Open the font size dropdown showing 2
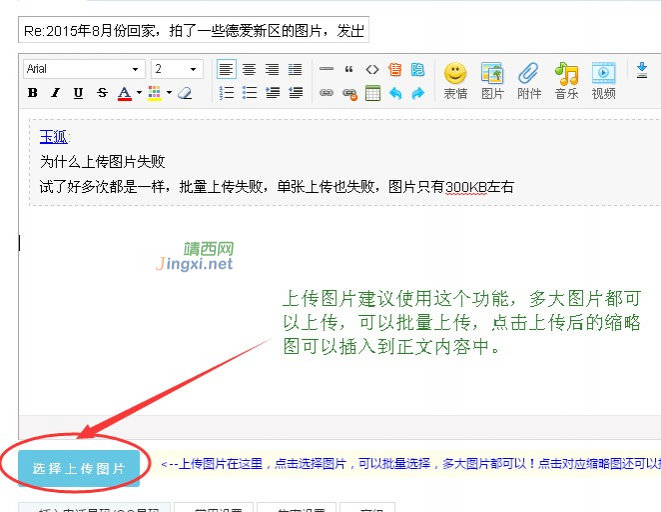This screenshot has width=661, height=512. tap(177, 69)
